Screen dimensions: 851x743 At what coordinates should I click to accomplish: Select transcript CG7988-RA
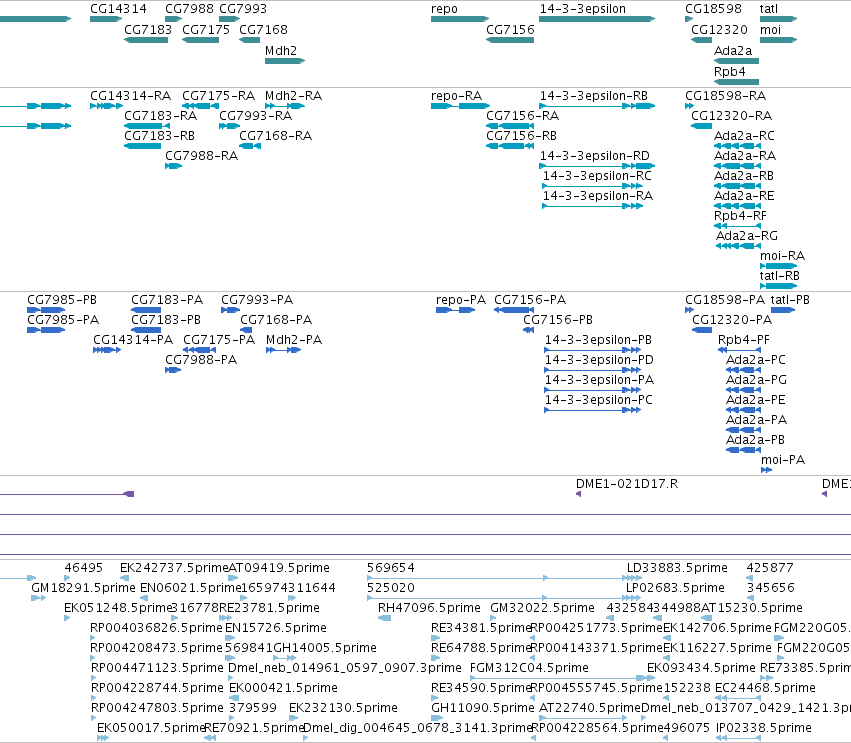point(201,156)
